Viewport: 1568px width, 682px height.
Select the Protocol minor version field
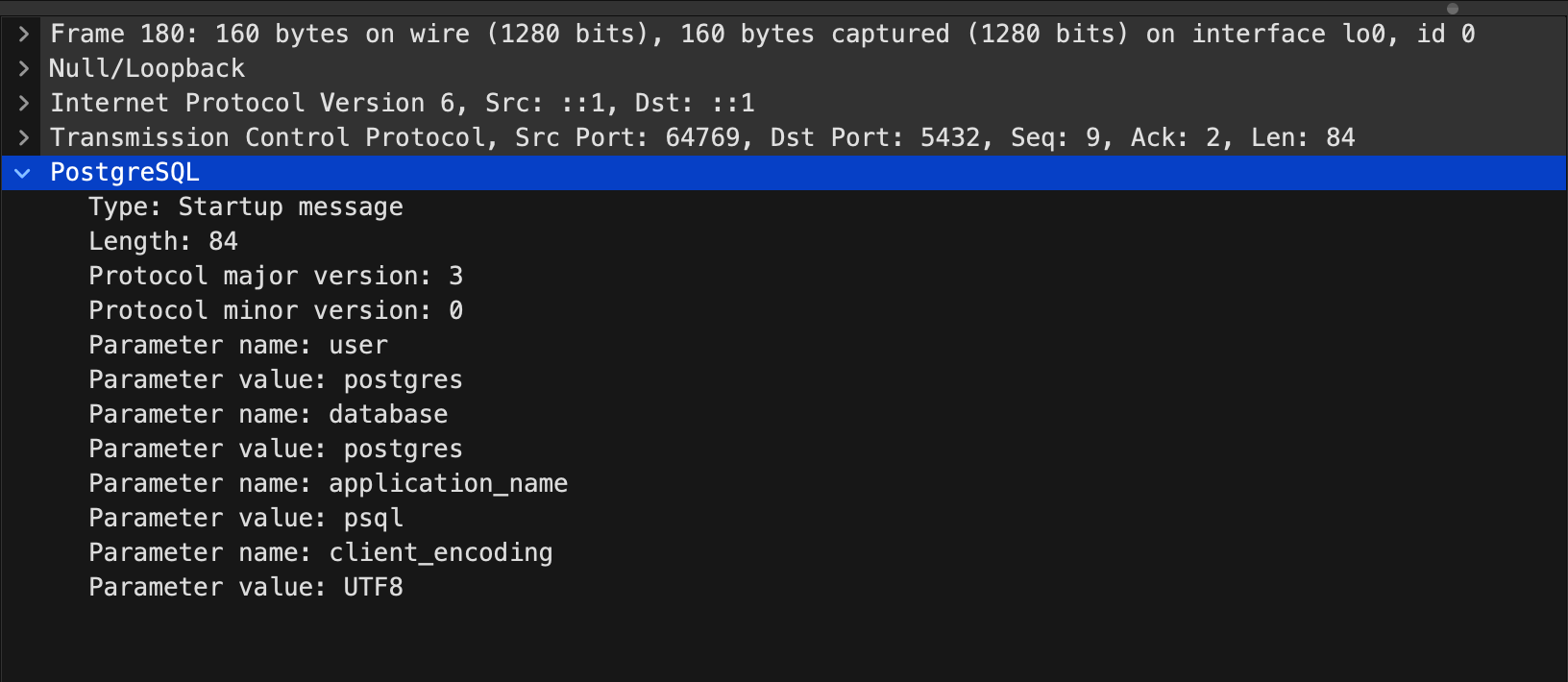click(276, 310)
